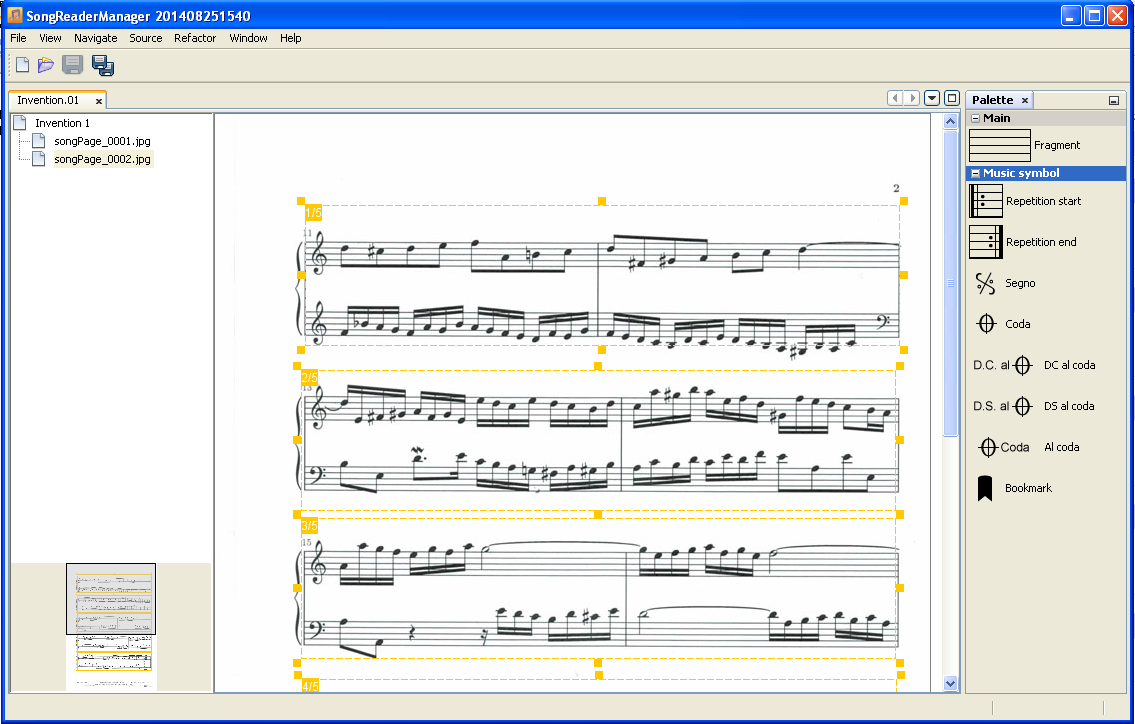Open the Source menu
The height and width of the screenshot is (724, 1135).
point(145,38)
